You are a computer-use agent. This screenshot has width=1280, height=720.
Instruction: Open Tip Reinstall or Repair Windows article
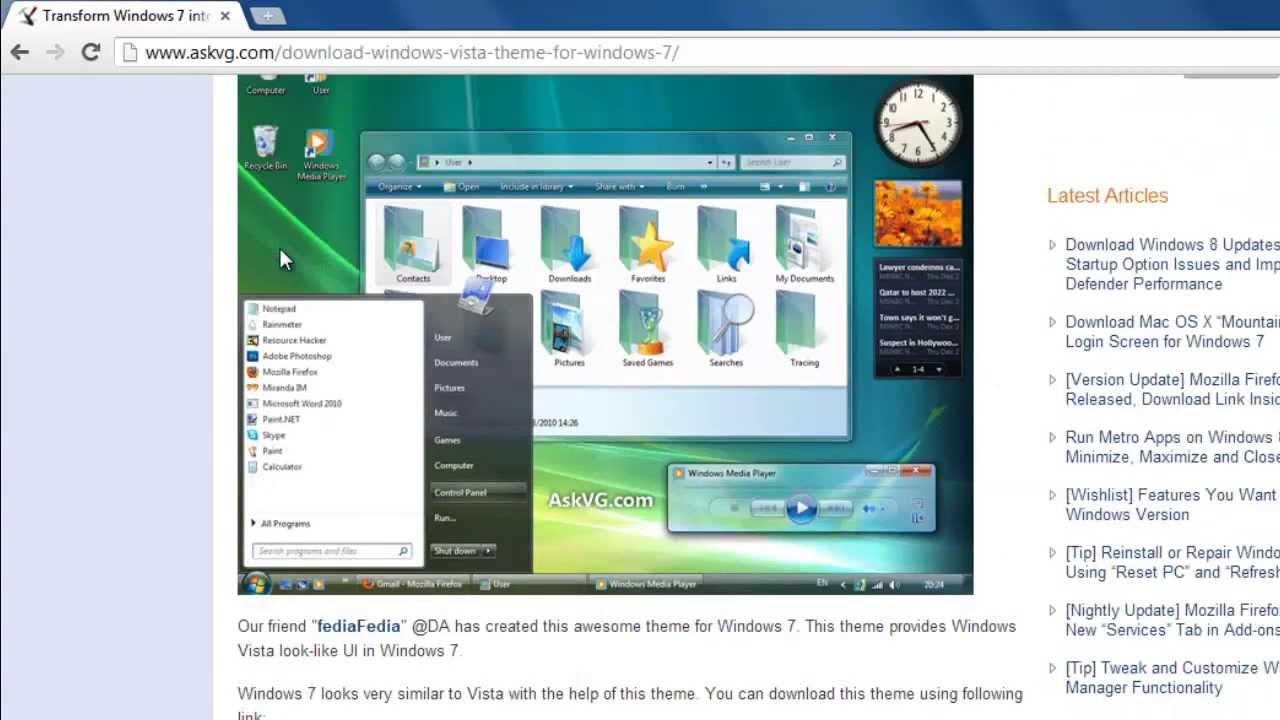(1172, 562)
